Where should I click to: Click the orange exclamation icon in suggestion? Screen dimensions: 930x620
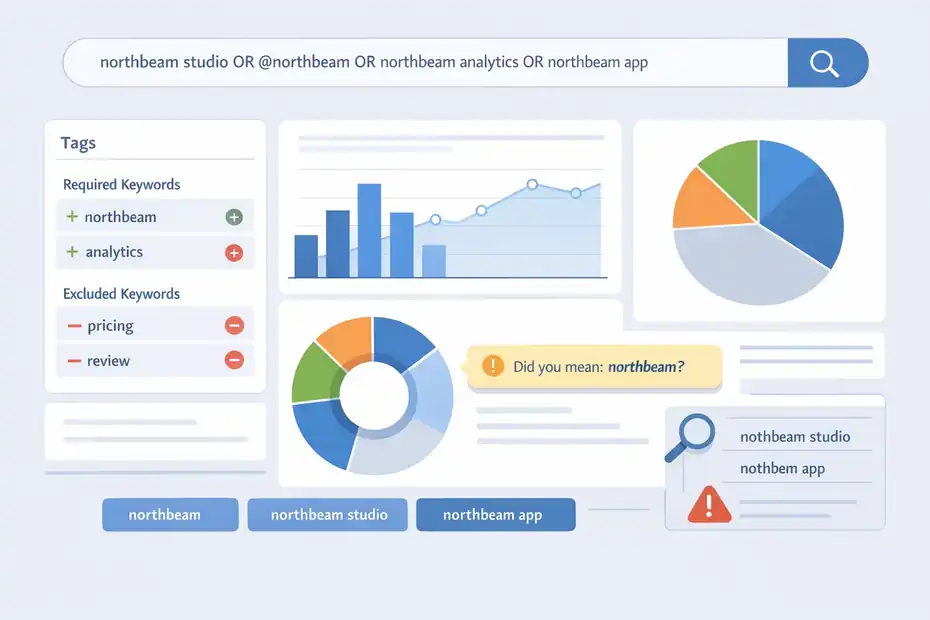point(493,366)
